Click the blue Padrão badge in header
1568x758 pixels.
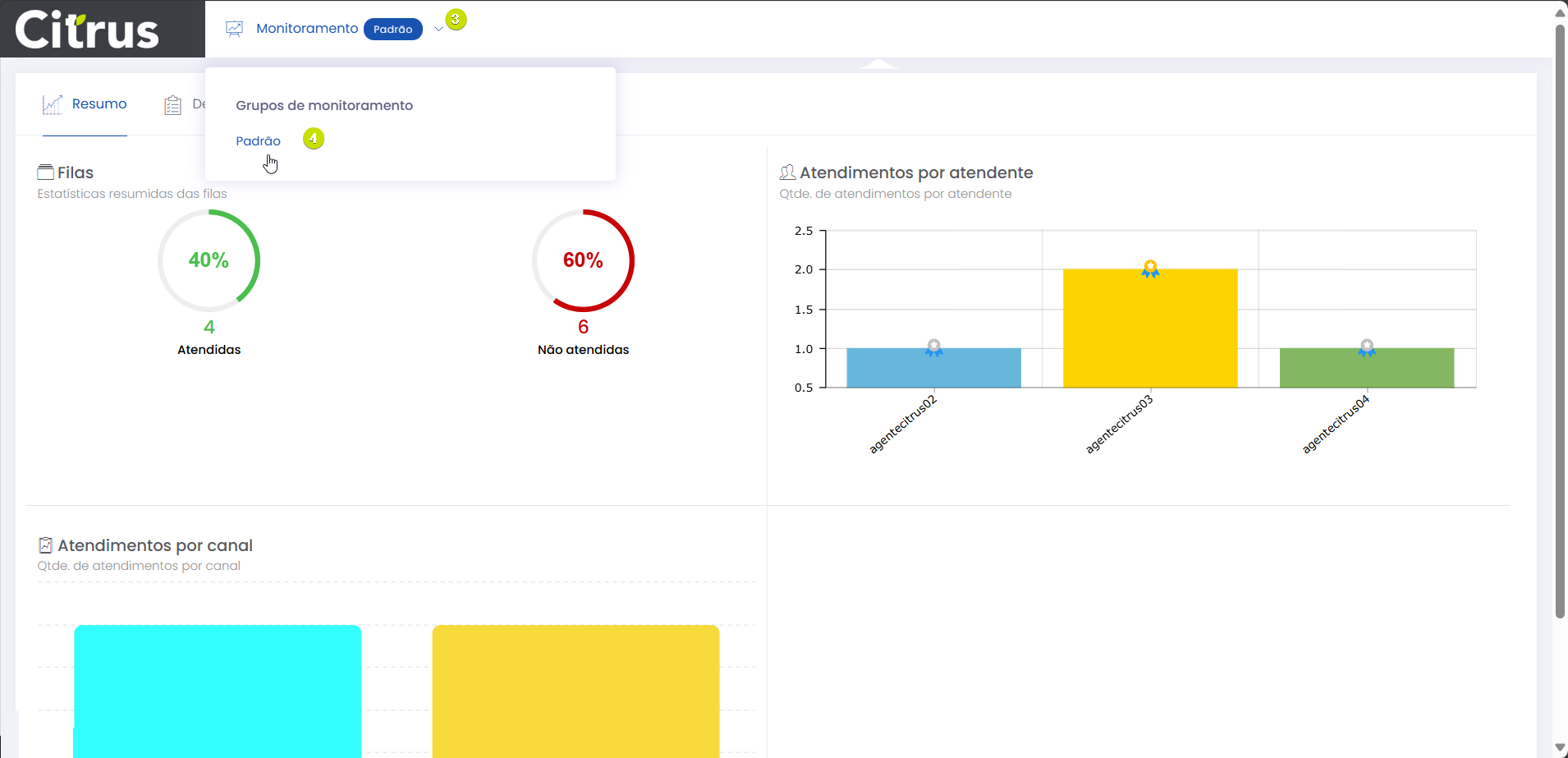coord(392,30)
